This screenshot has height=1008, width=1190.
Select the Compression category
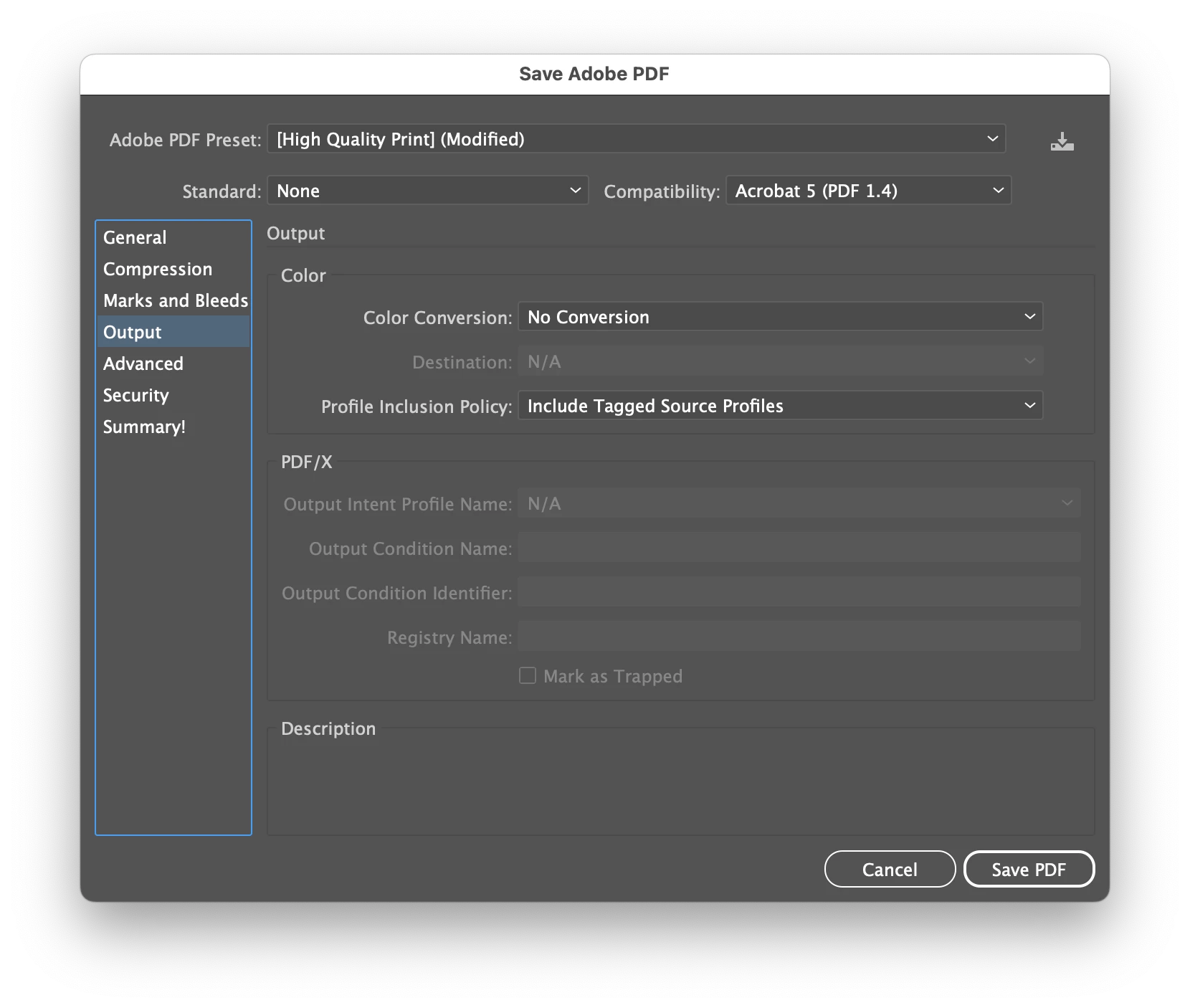pyautogui.click(x=173, y=269)
